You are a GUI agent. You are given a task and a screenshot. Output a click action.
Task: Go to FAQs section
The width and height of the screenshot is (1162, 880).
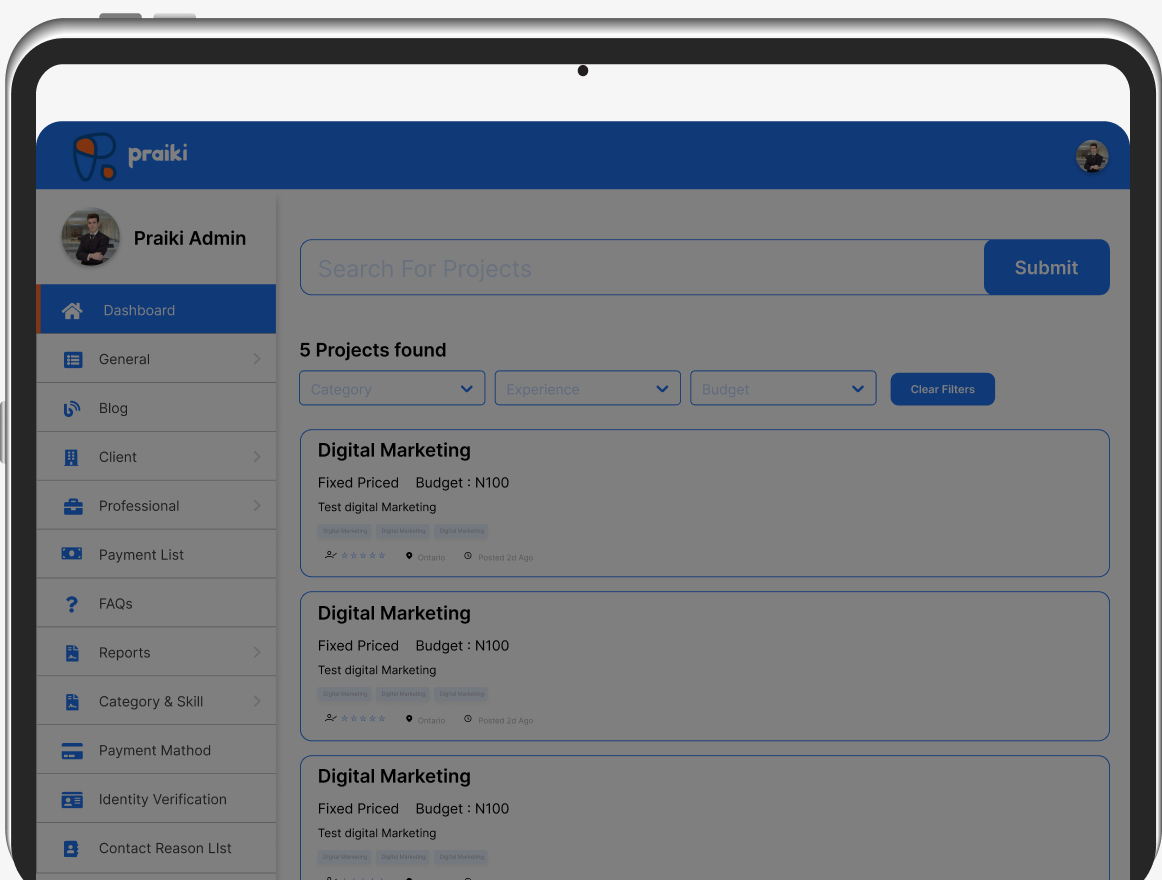156,603
